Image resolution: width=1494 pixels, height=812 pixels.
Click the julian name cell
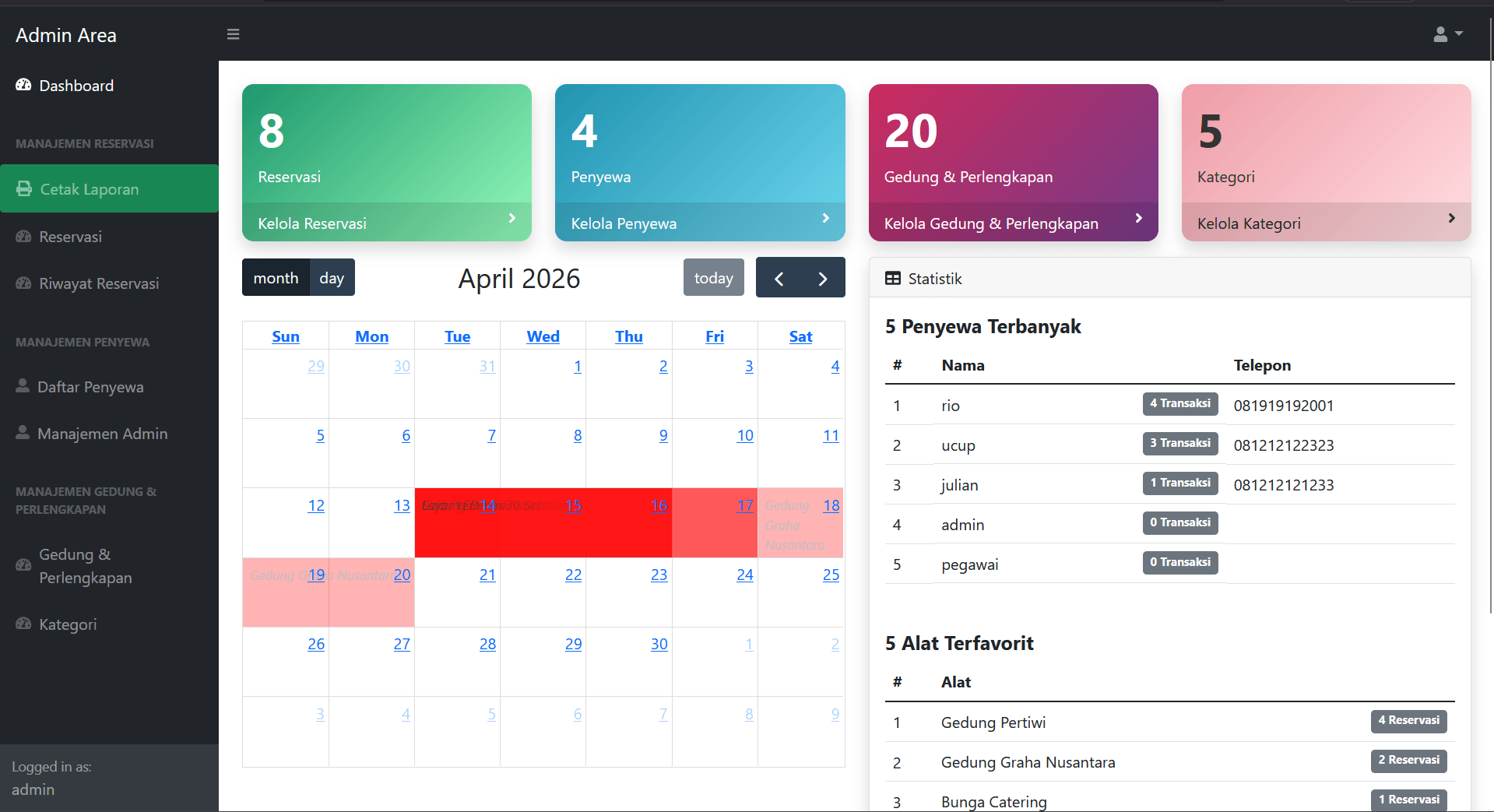click(960, 485)
